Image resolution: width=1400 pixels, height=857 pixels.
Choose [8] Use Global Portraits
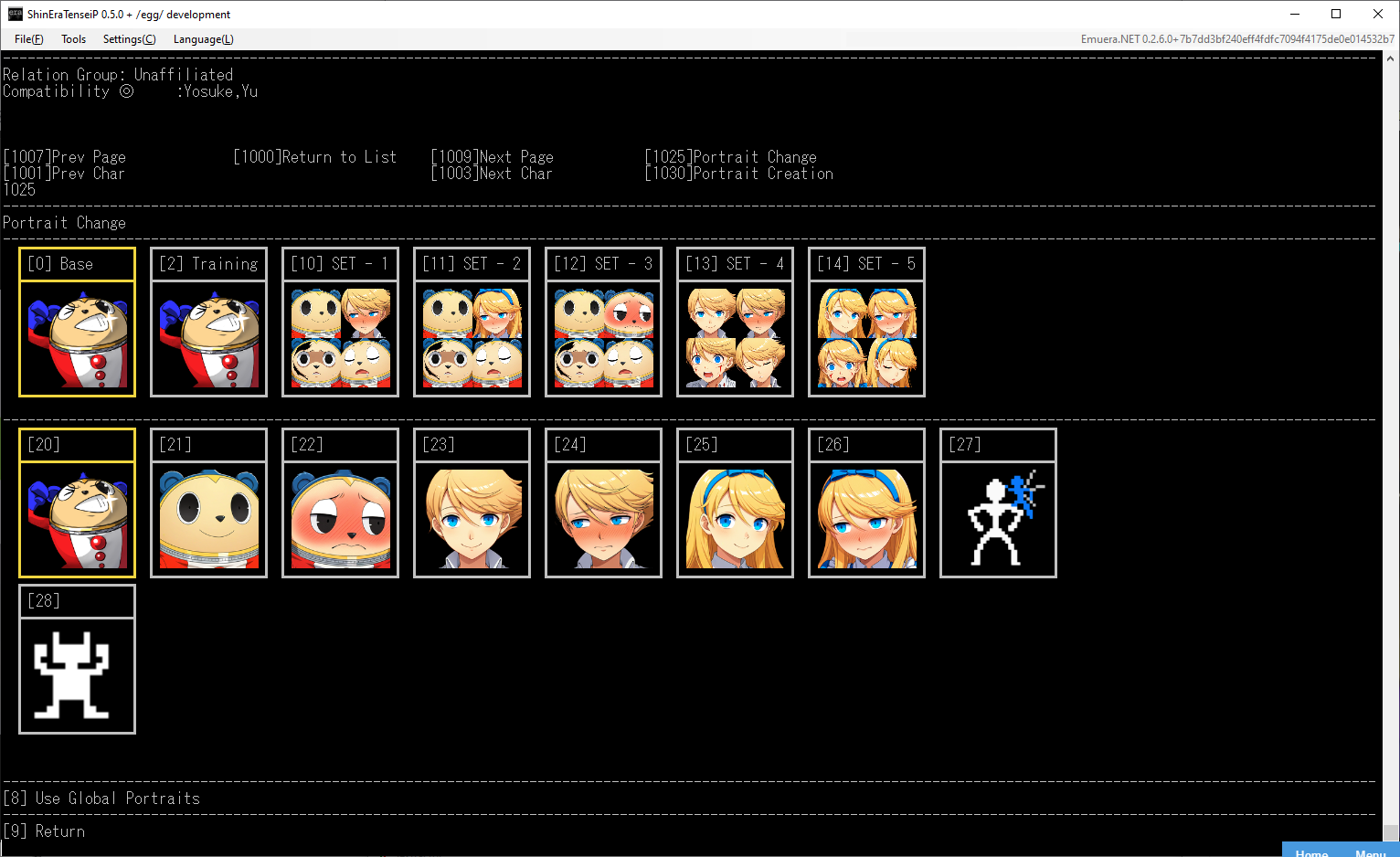(x=101, y=799)
